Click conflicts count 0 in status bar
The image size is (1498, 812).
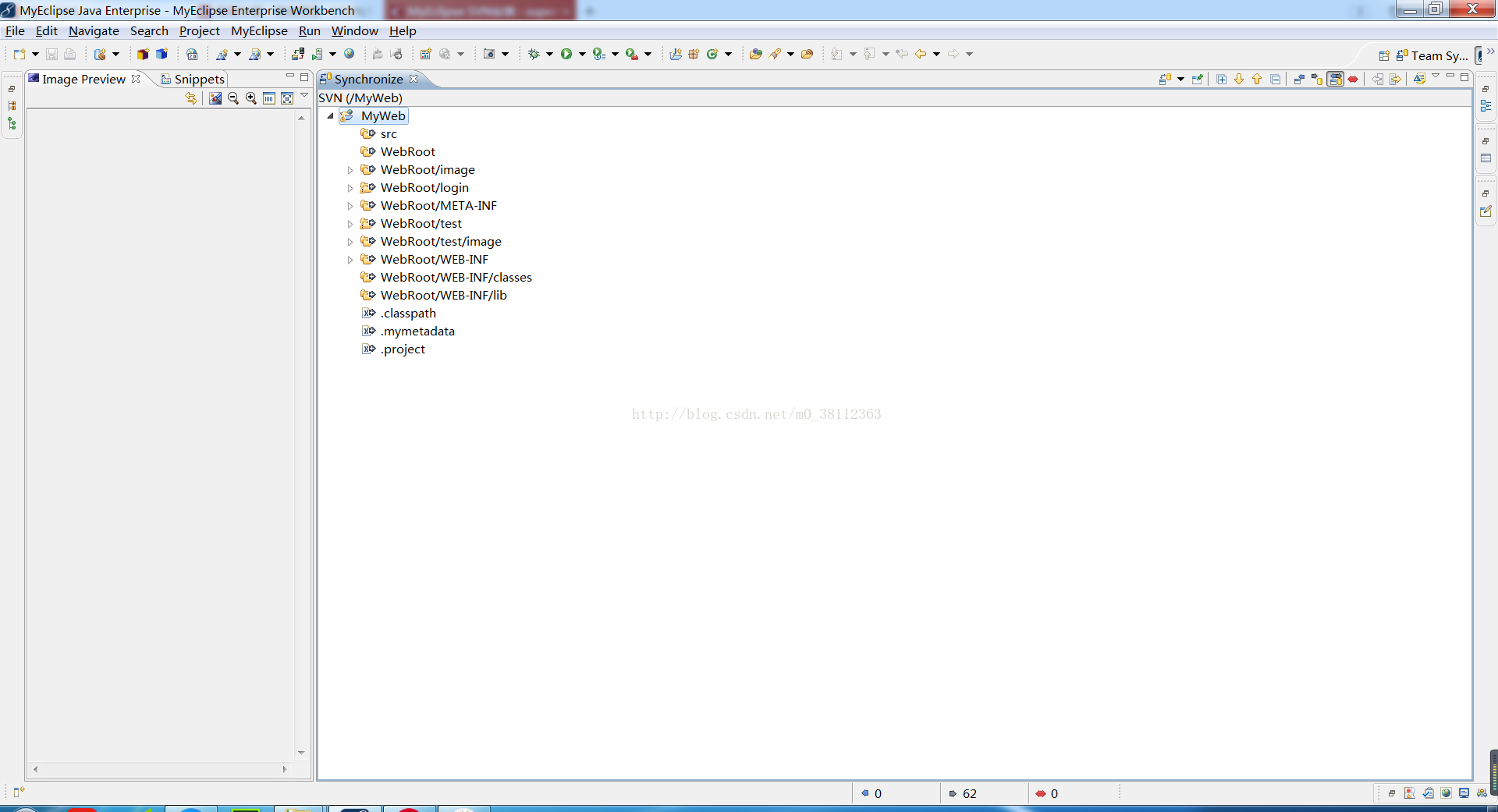coord(1047,793)
